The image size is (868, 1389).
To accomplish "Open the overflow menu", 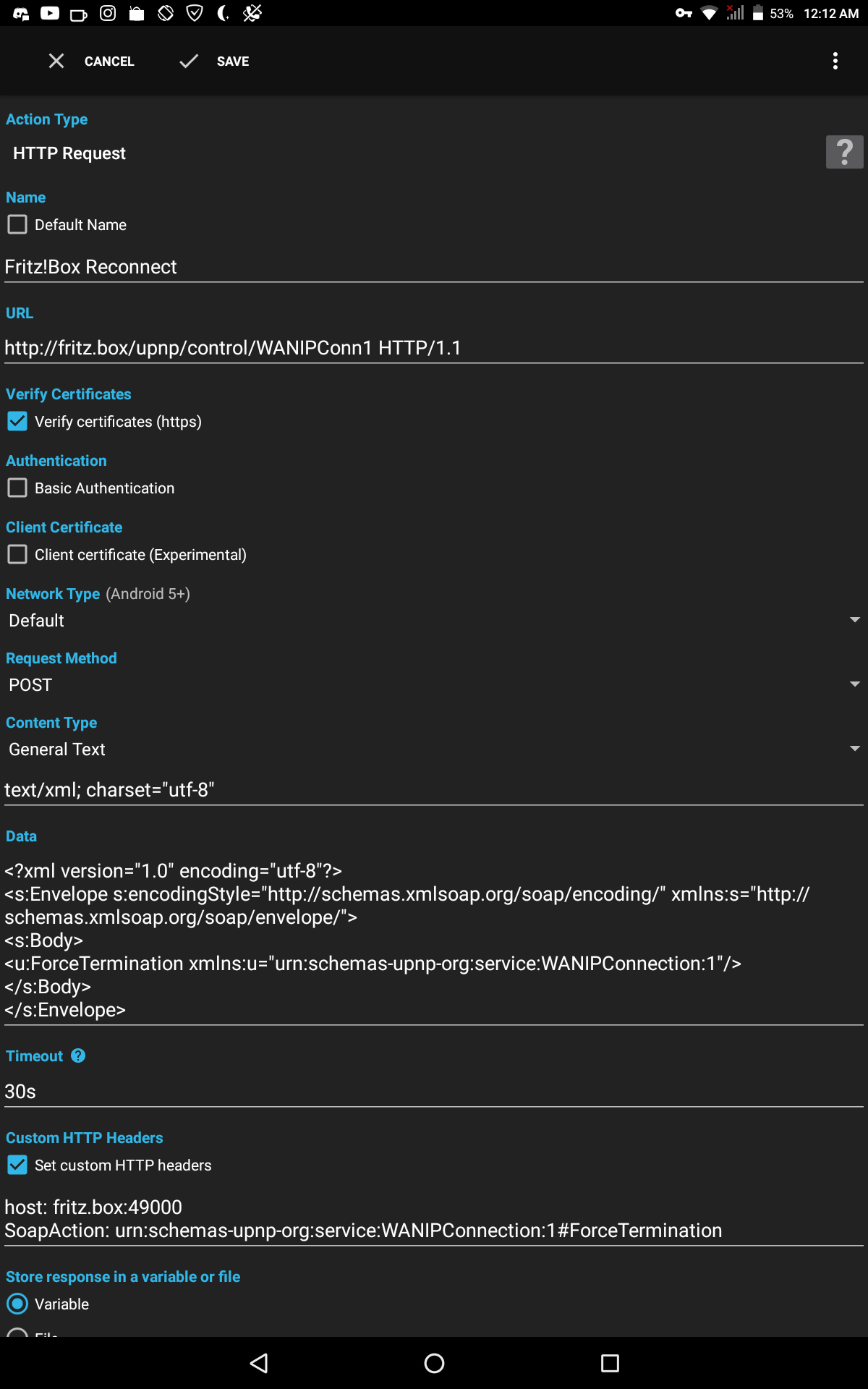I will [x=835, y=61].
